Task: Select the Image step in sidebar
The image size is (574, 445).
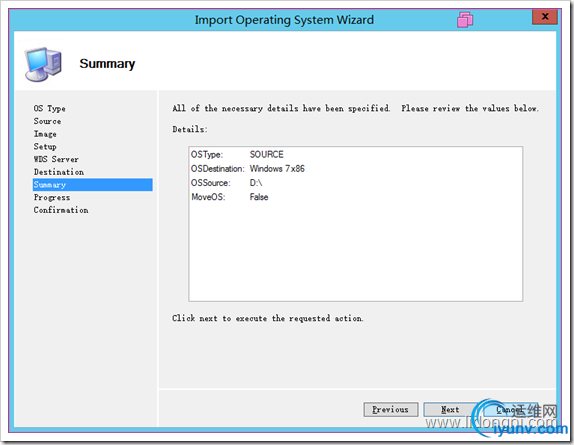Action: tap(45, 134)
